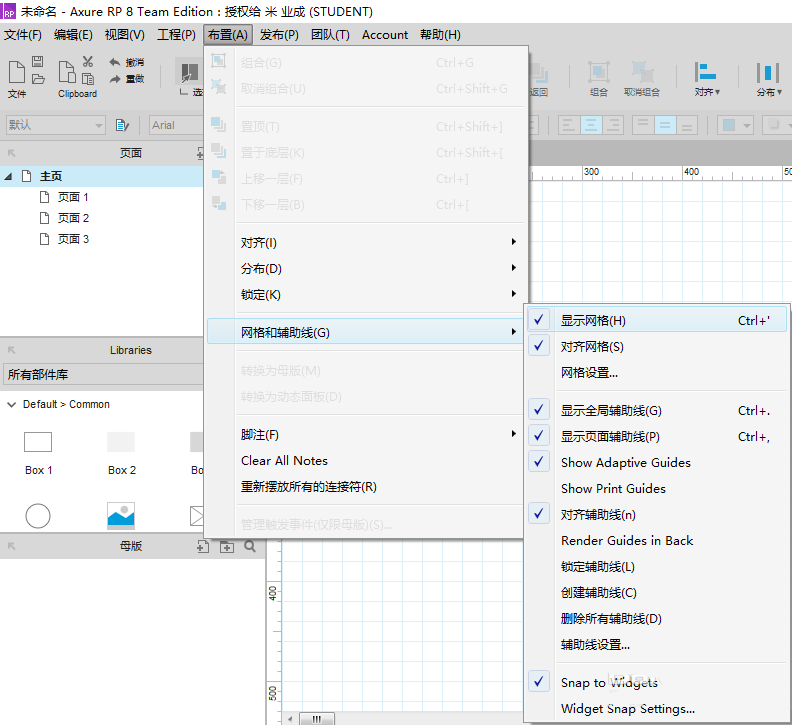
Task: Toggle Show Adaptive Guides option
Action: click(625, 463)
